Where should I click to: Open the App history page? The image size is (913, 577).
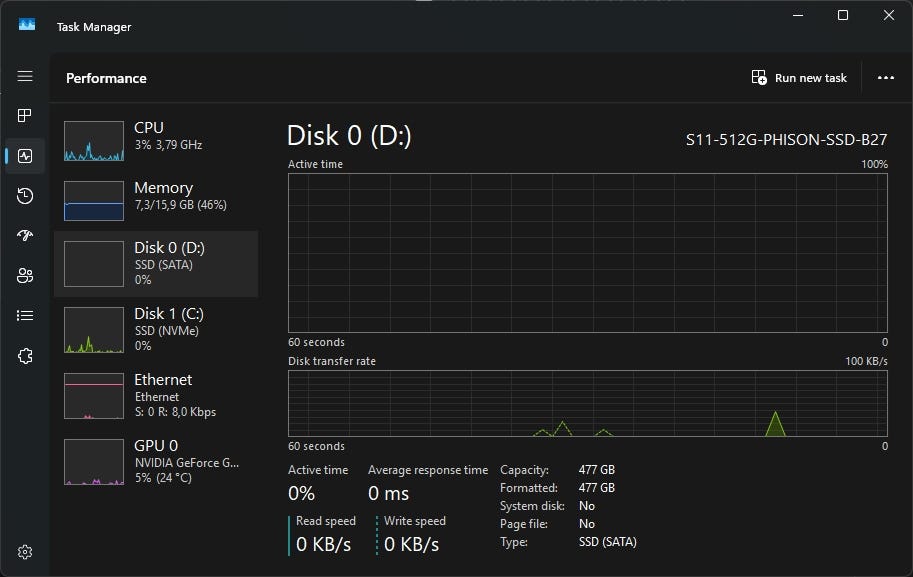pyautogui.click(x=25, y=196)
